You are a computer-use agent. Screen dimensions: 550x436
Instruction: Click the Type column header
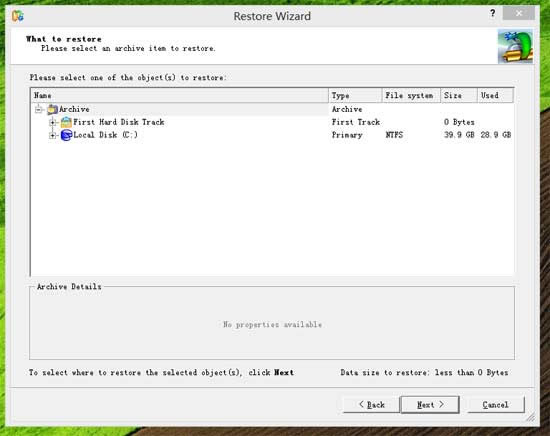(355, 95)
